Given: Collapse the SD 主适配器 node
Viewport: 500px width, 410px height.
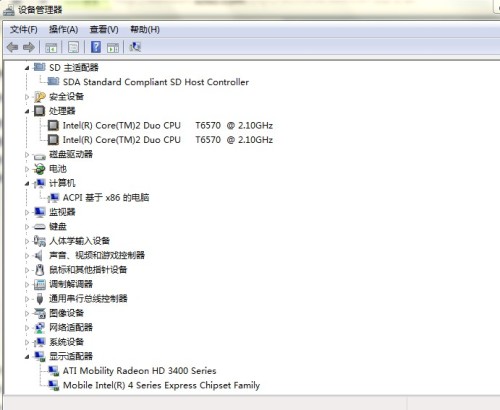Looking at the screenshot, I should tap(27, 68).
